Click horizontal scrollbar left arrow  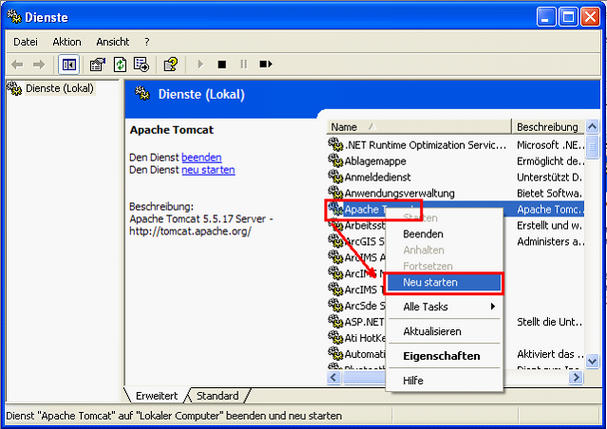tap(334, 377)
